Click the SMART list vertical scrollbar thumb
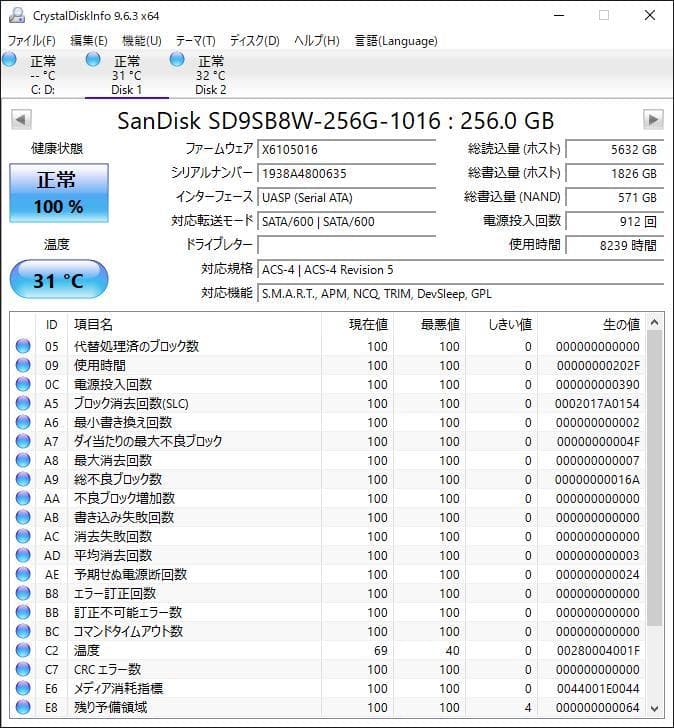The width and height of the screenshot is (674, 728). click(x=655, y=478)
